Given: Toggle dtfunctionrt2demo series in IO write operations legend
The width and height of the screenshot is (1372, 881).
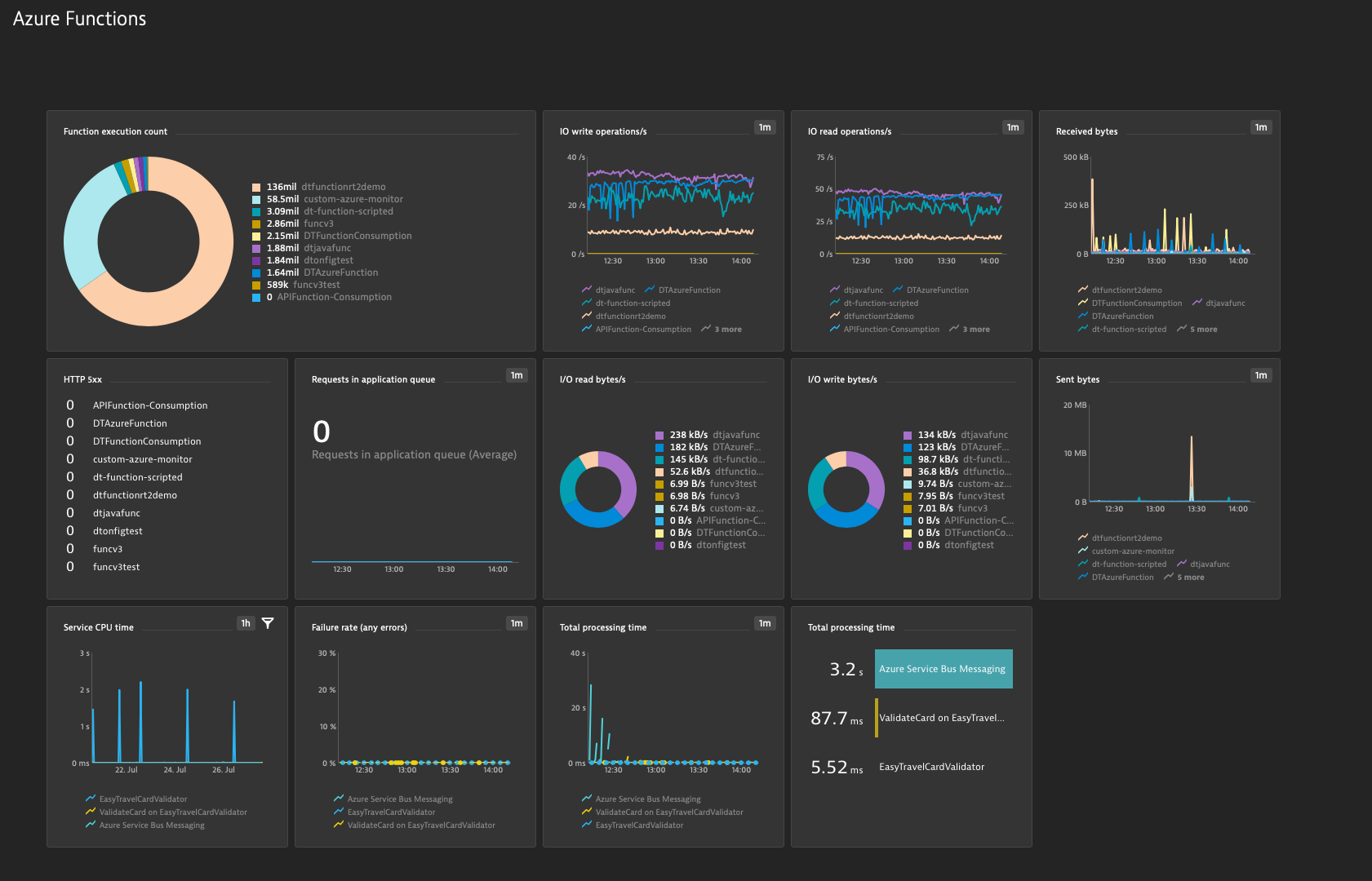Looking at the screenshot, I should [x=624, y=317].
